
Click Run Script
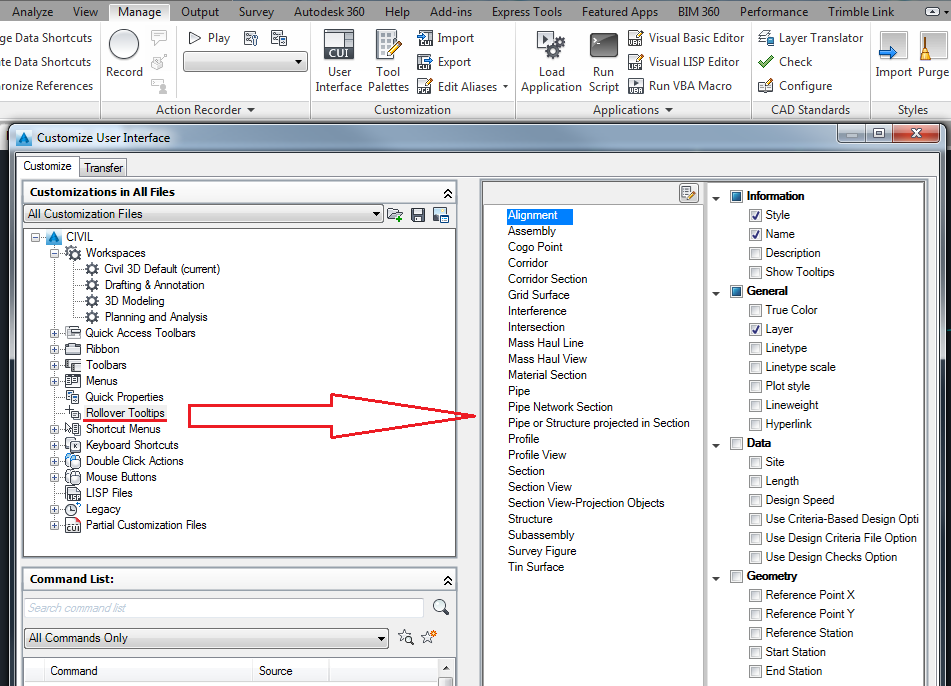pos(603,62)
